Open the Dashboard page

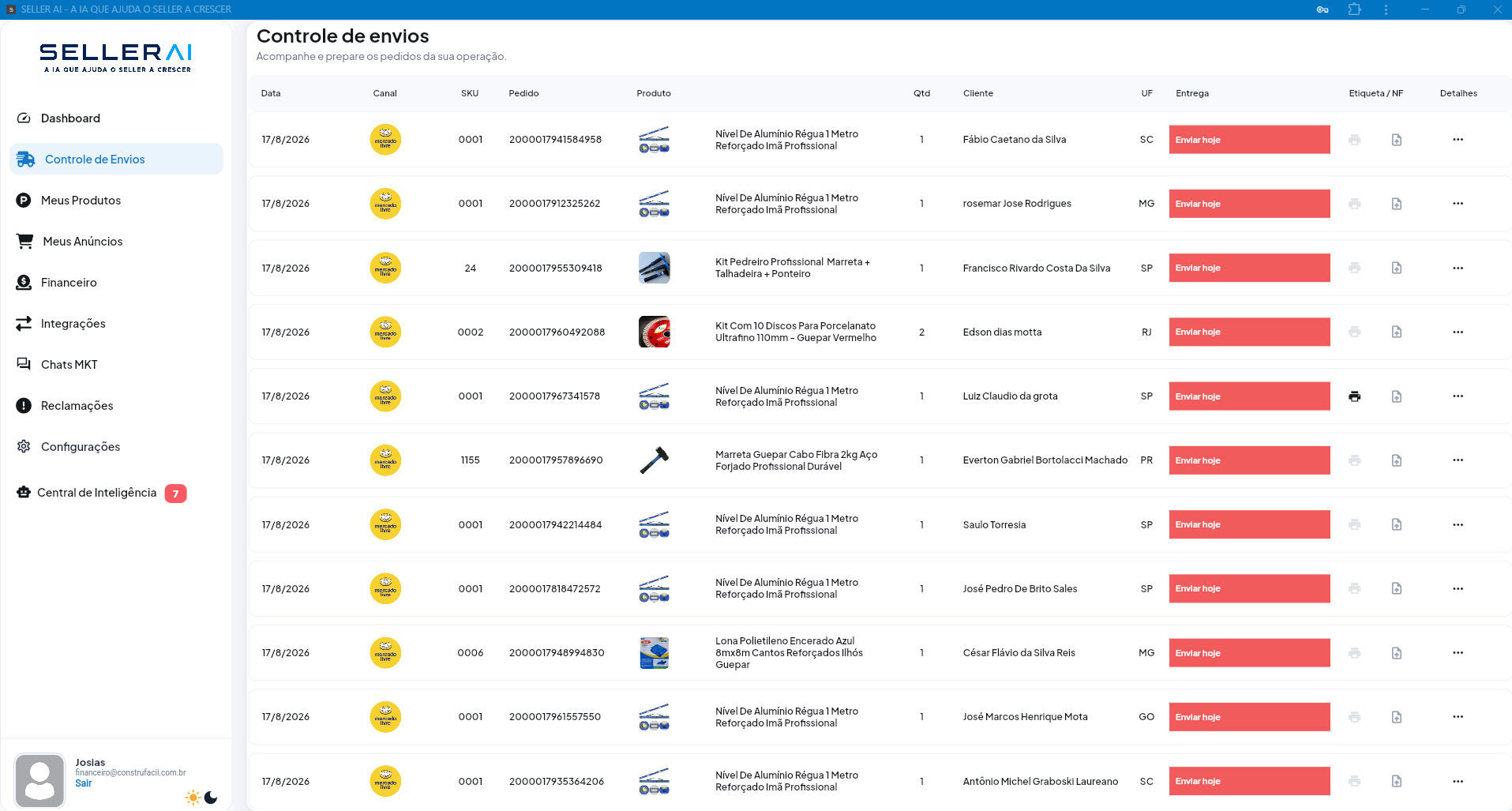70,118
